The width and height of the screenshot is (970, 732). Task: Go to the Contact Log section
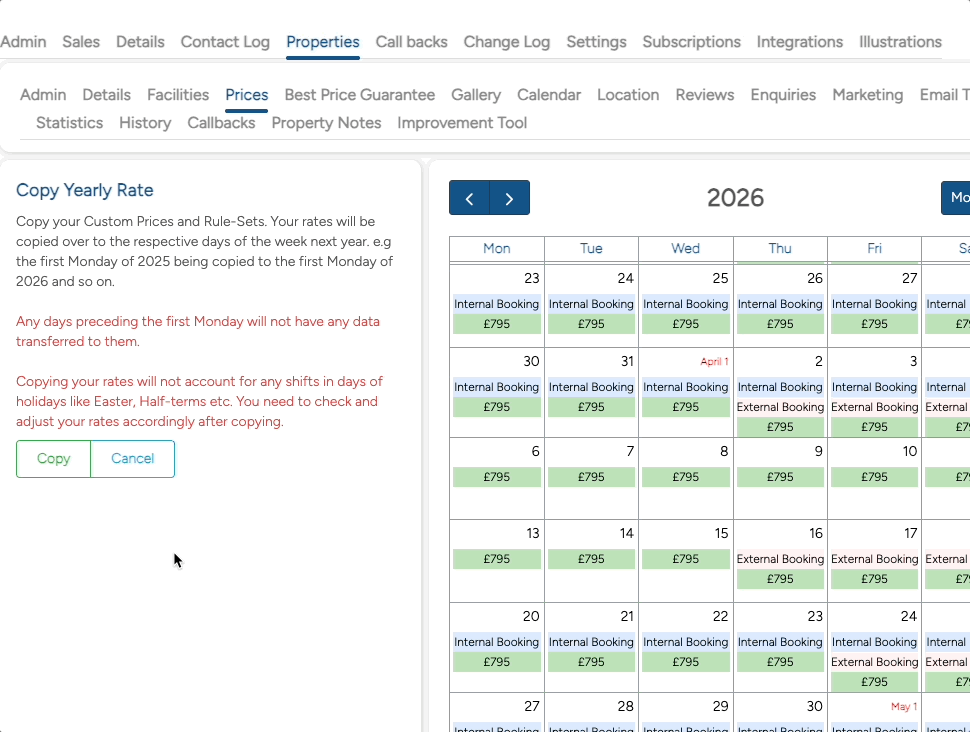click(225, 42)
